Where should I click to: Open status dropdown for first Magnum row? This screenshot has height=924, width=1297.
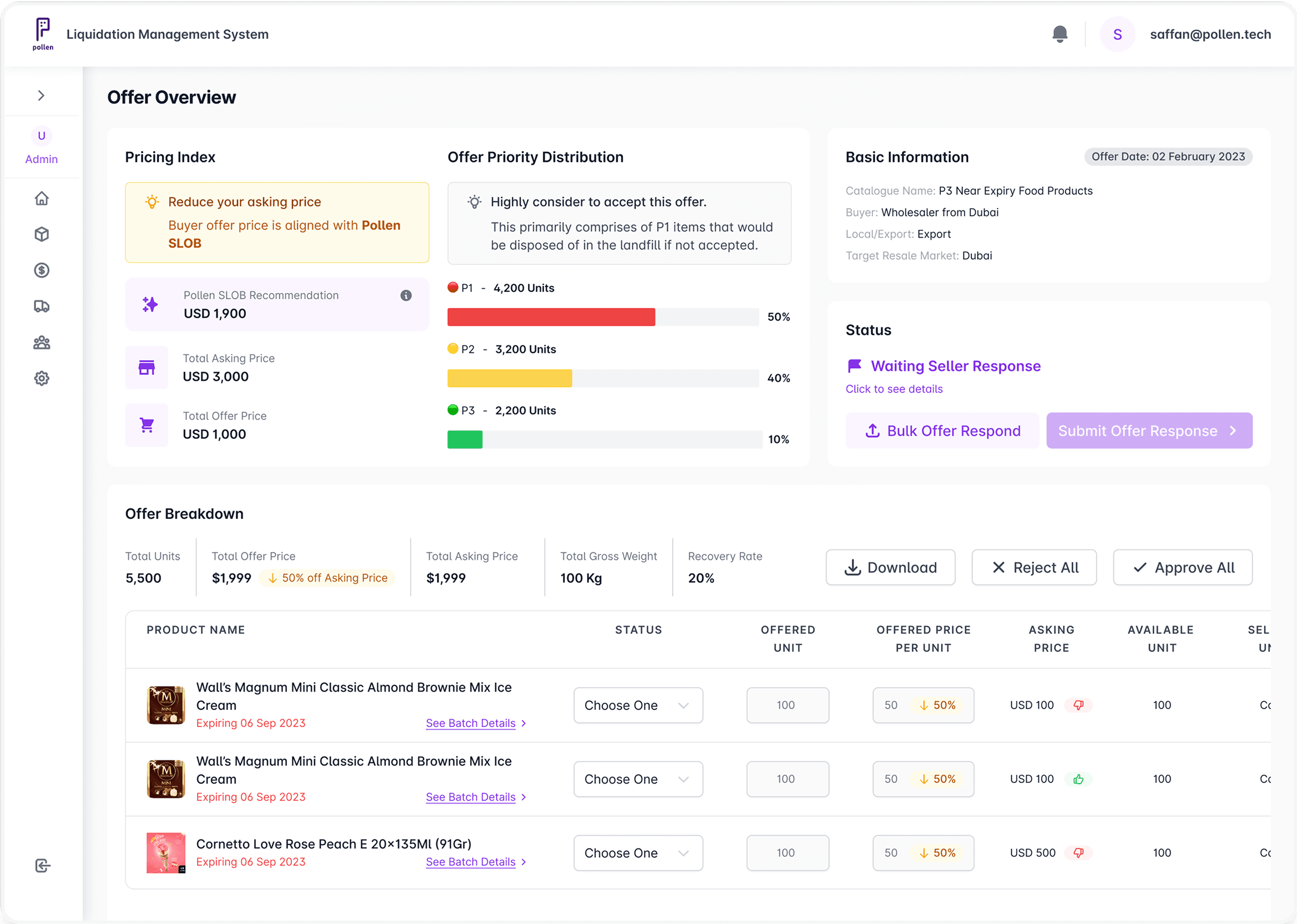pyautogui.click(x=638, y=705)
